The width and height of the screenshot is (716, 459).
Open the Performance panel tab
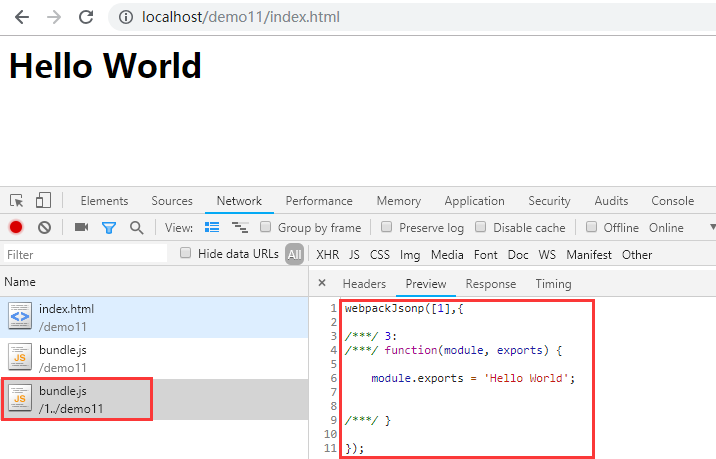(319, 201)
